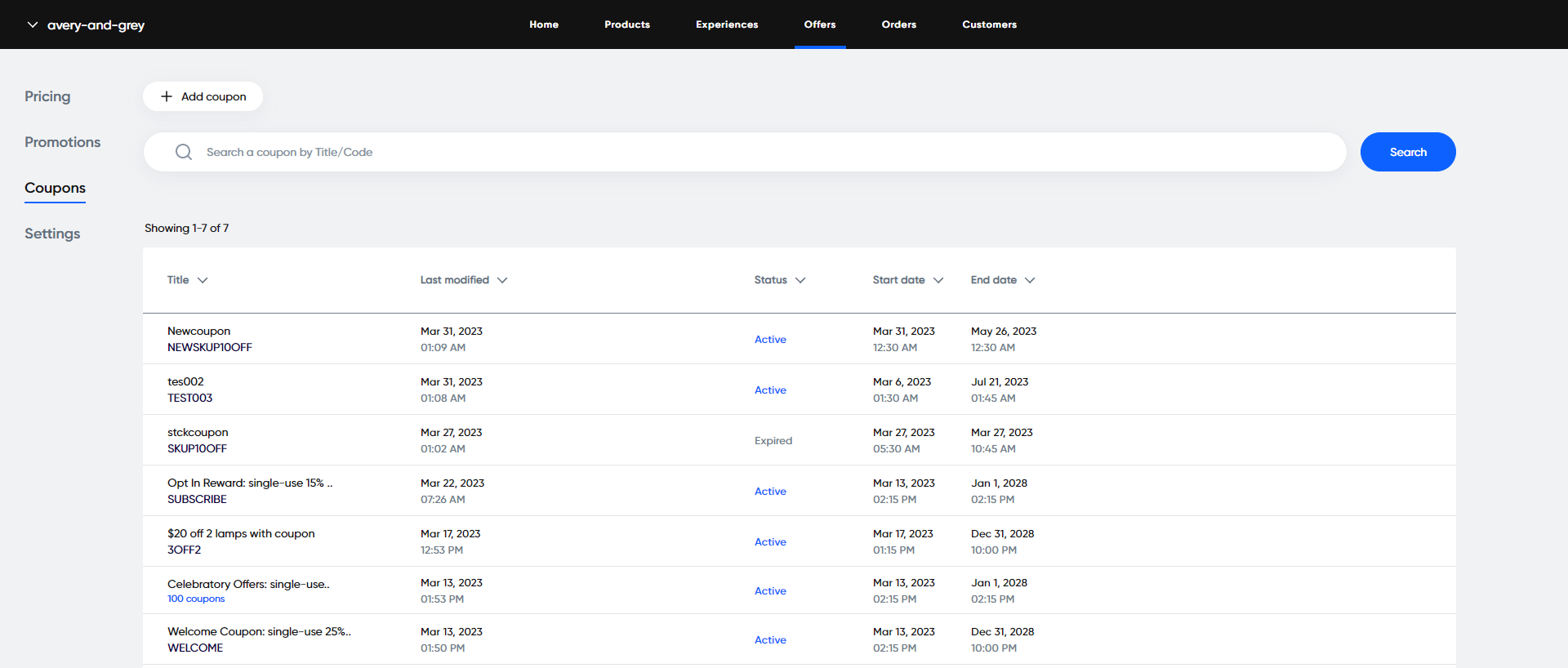
Task: Sort by Start date column chevron
Action: tap(938, 280)
